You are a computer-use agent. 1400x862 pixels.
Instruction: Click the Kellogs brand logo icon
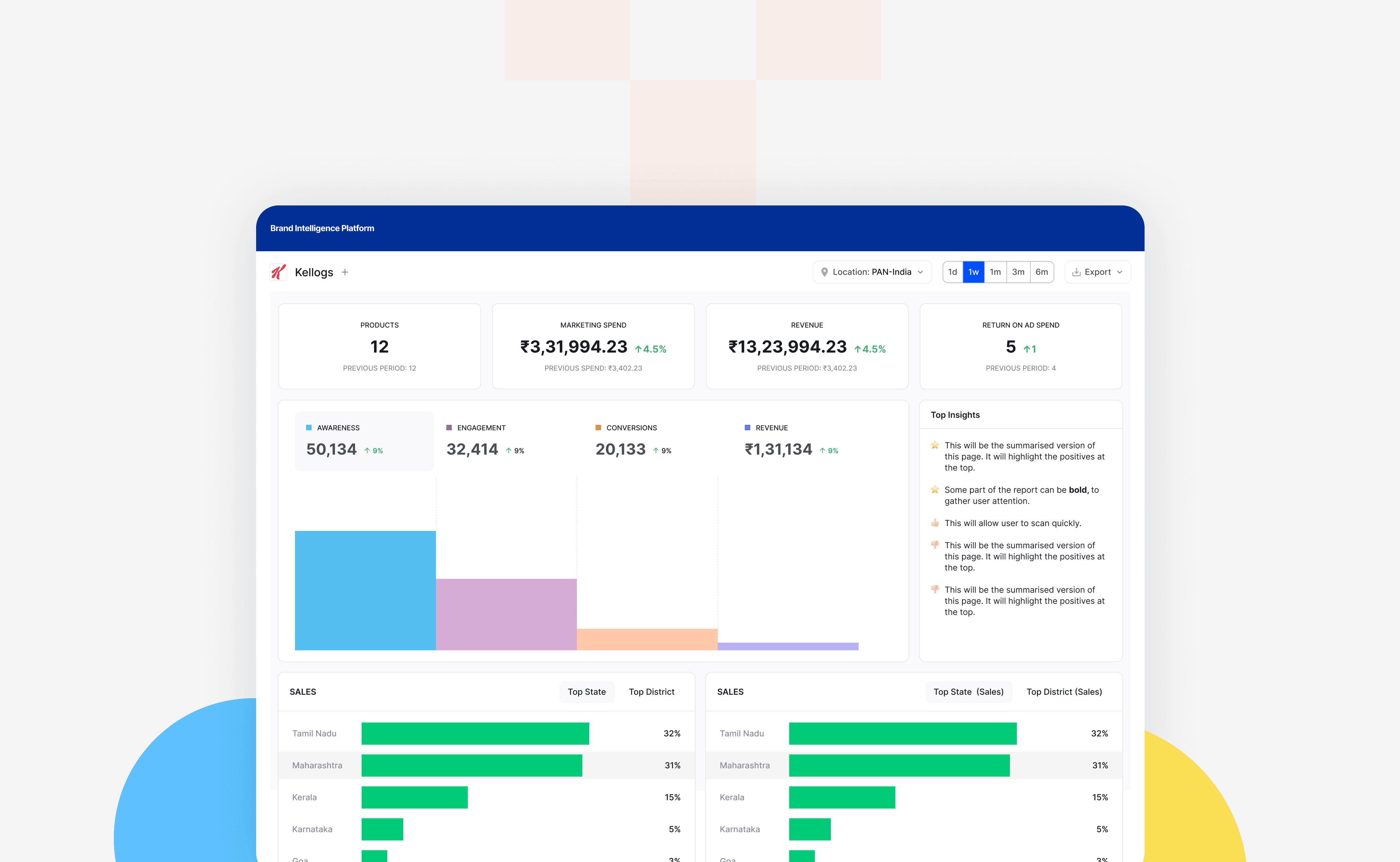pyautogui.click(x=278, y=272)
